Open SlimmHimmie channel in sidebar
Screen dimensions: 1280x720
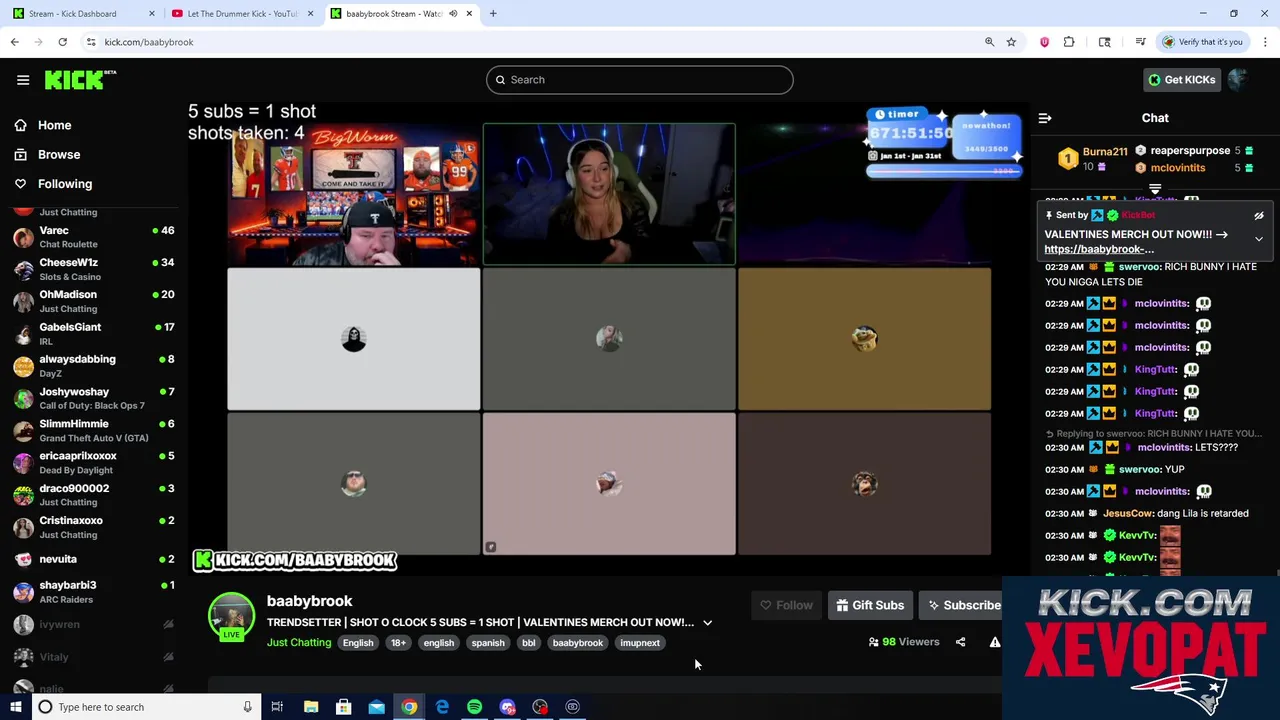[92, 430]
